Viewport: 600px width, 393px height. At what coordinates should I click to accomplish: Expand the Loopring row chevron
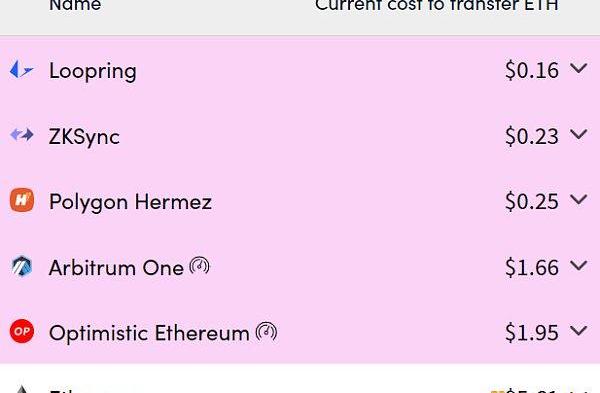pos(578,69)
